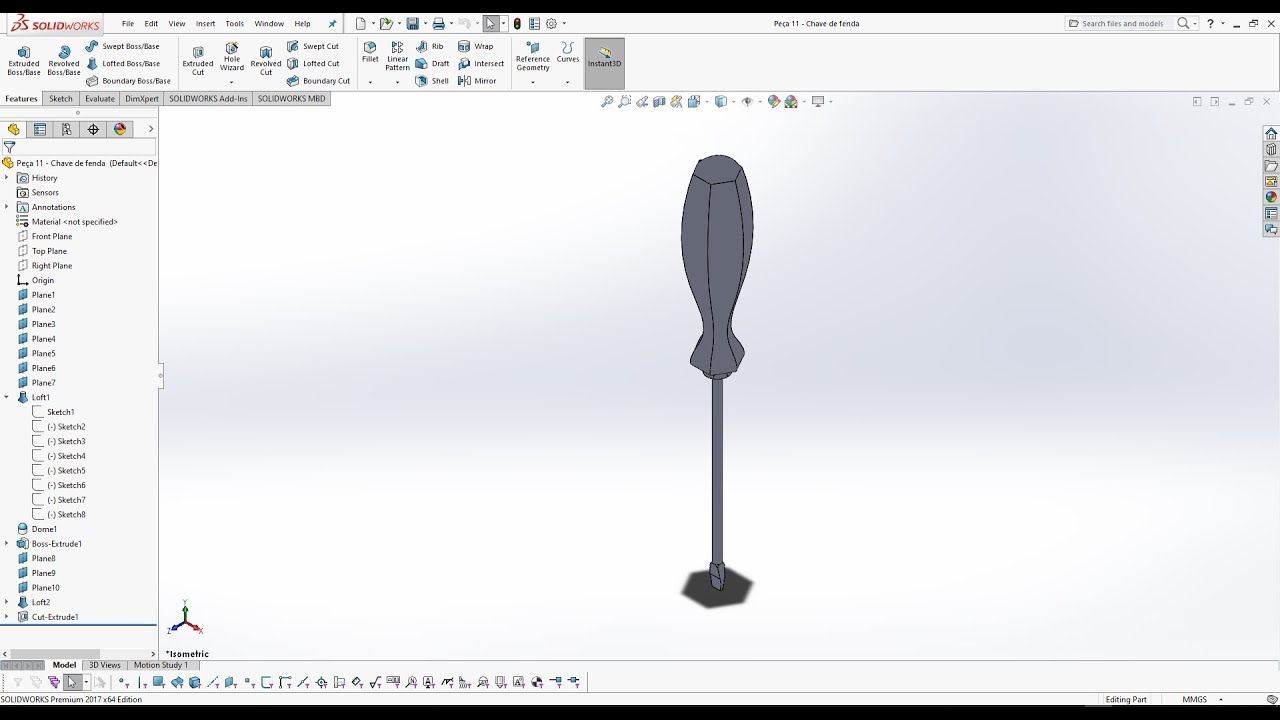Select the Mirror feature tool

[477, 81]
